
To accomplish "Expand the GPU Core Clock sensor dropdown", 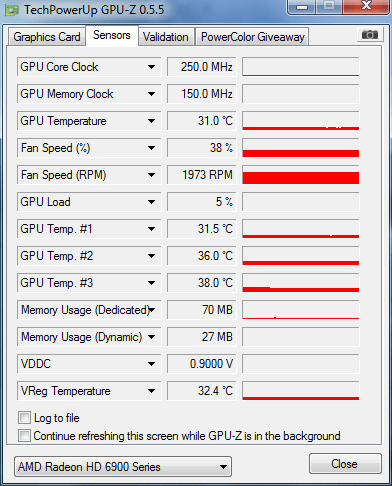I will tap(151, 67).
